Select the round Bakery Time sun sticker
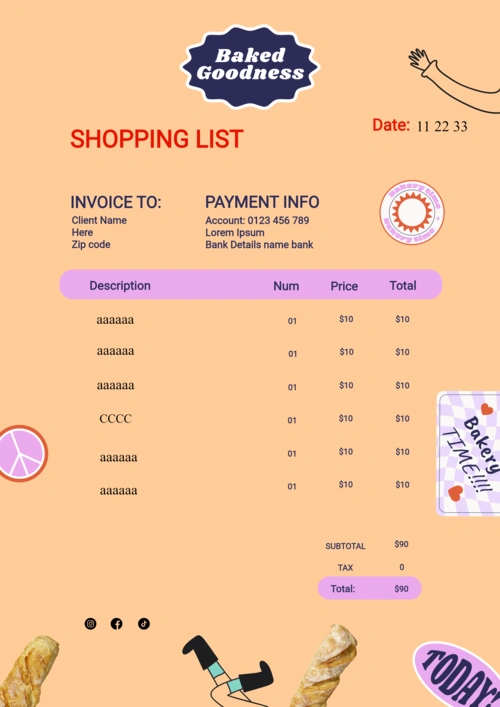Viewport: 500px width, 707px height. tap(412, 212)
